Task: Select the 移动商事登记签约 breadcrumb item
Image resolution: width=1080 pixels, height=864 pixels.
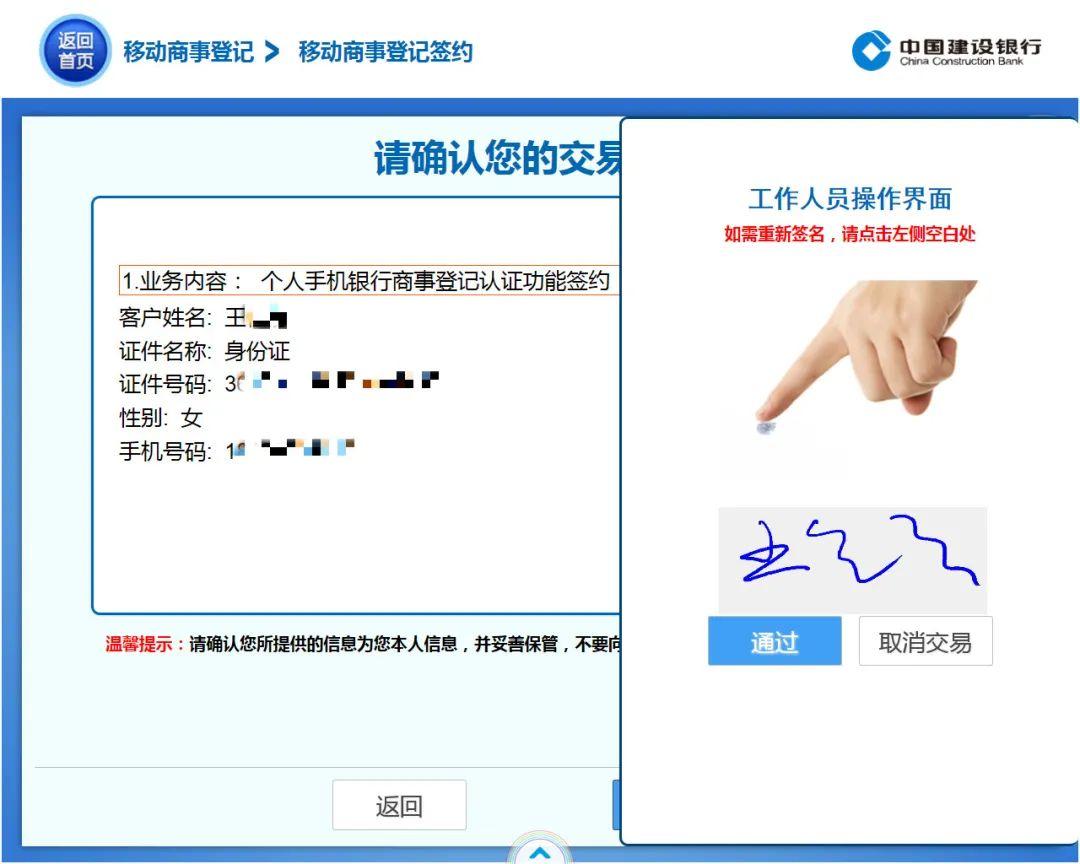Action: (x=385, y=52)
